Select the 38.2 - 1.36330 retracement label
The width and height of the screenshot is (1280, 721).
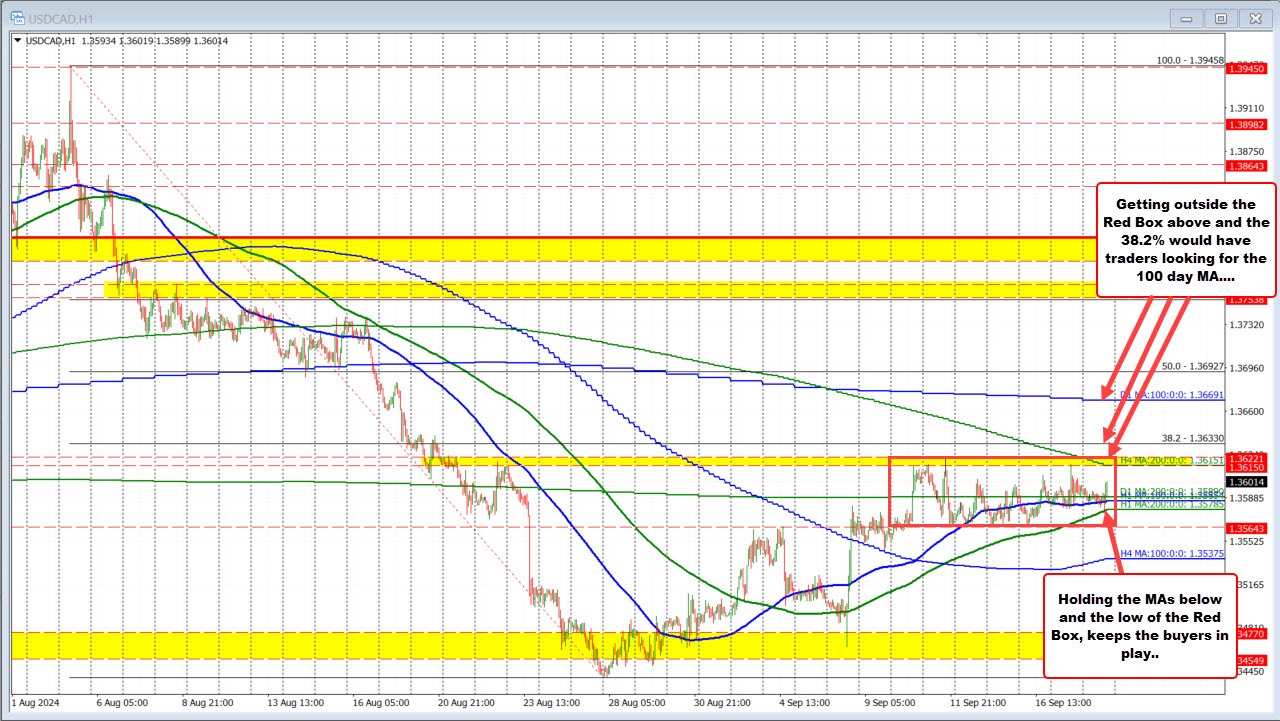tap(1192, 438)
